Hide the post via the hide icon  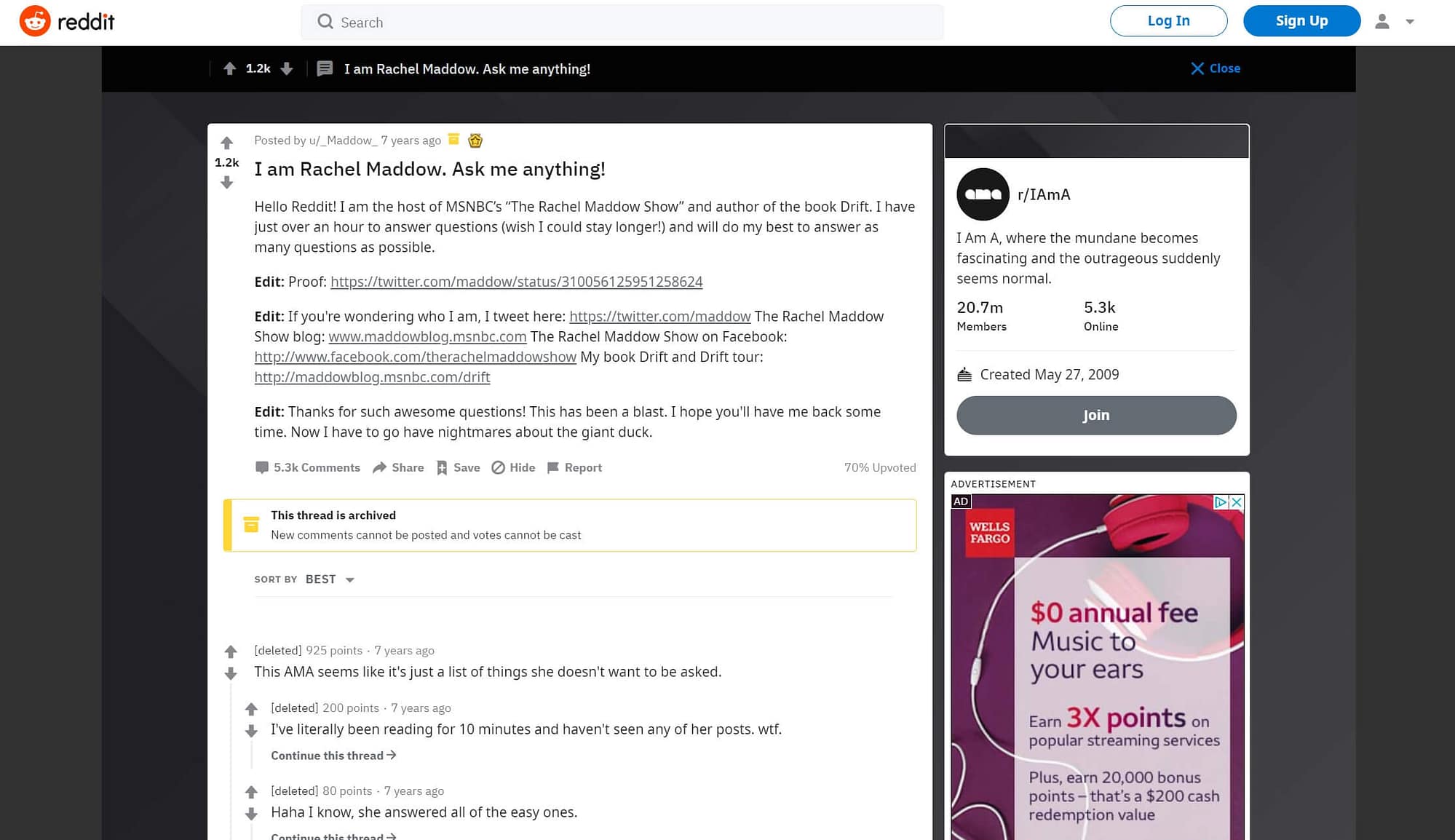pos(499,467)
